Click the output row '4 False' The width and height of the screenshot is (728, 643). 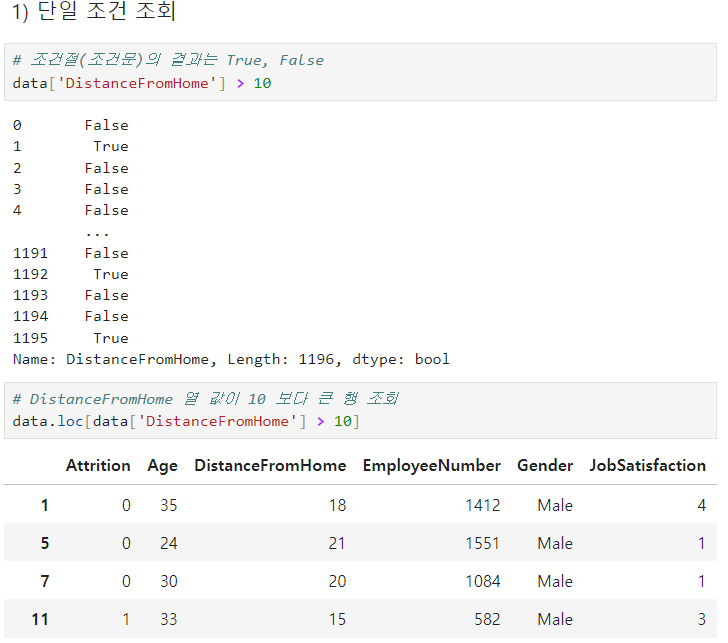71,210
